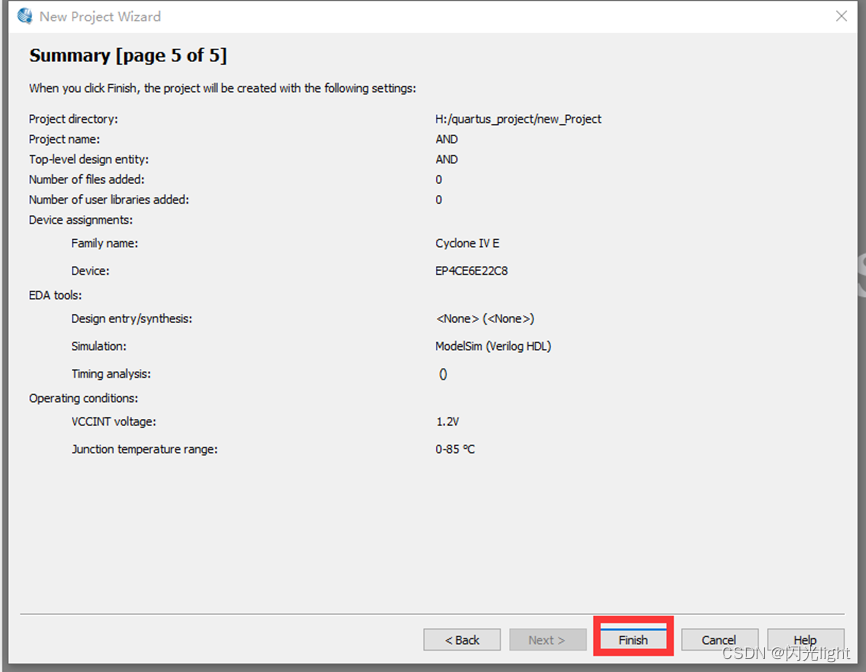Click the junction temperature value 0-85 °C

pos(455,449)
